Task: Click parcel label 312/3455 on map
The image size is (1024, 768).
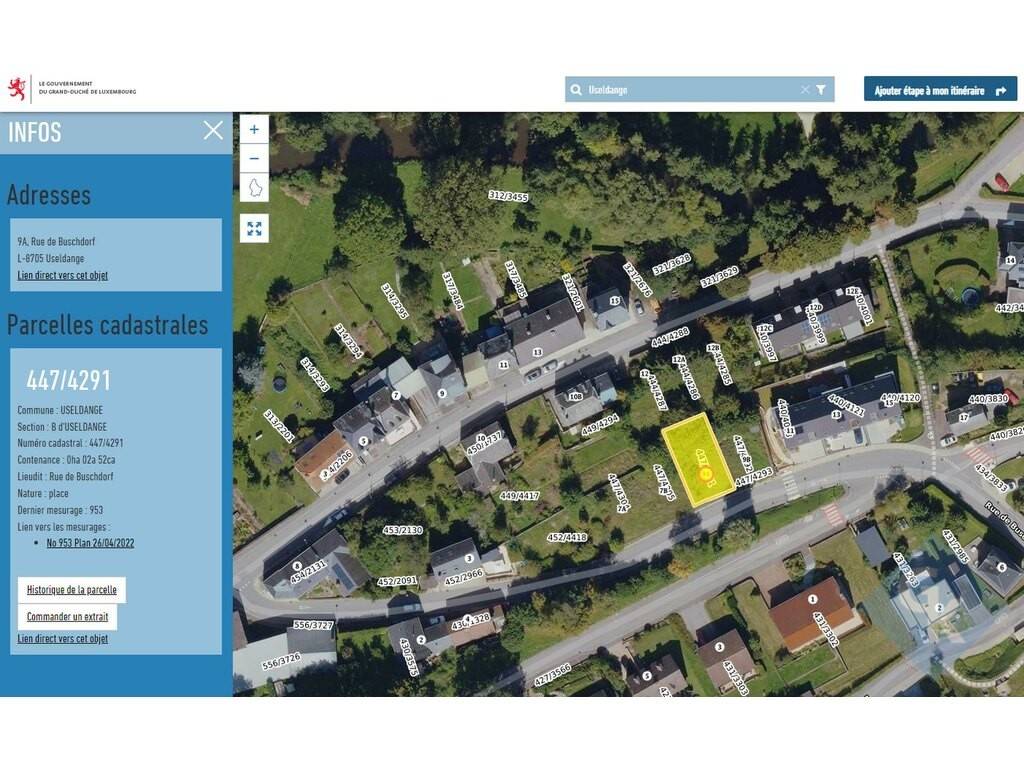Action: click(x=508, y=197)
